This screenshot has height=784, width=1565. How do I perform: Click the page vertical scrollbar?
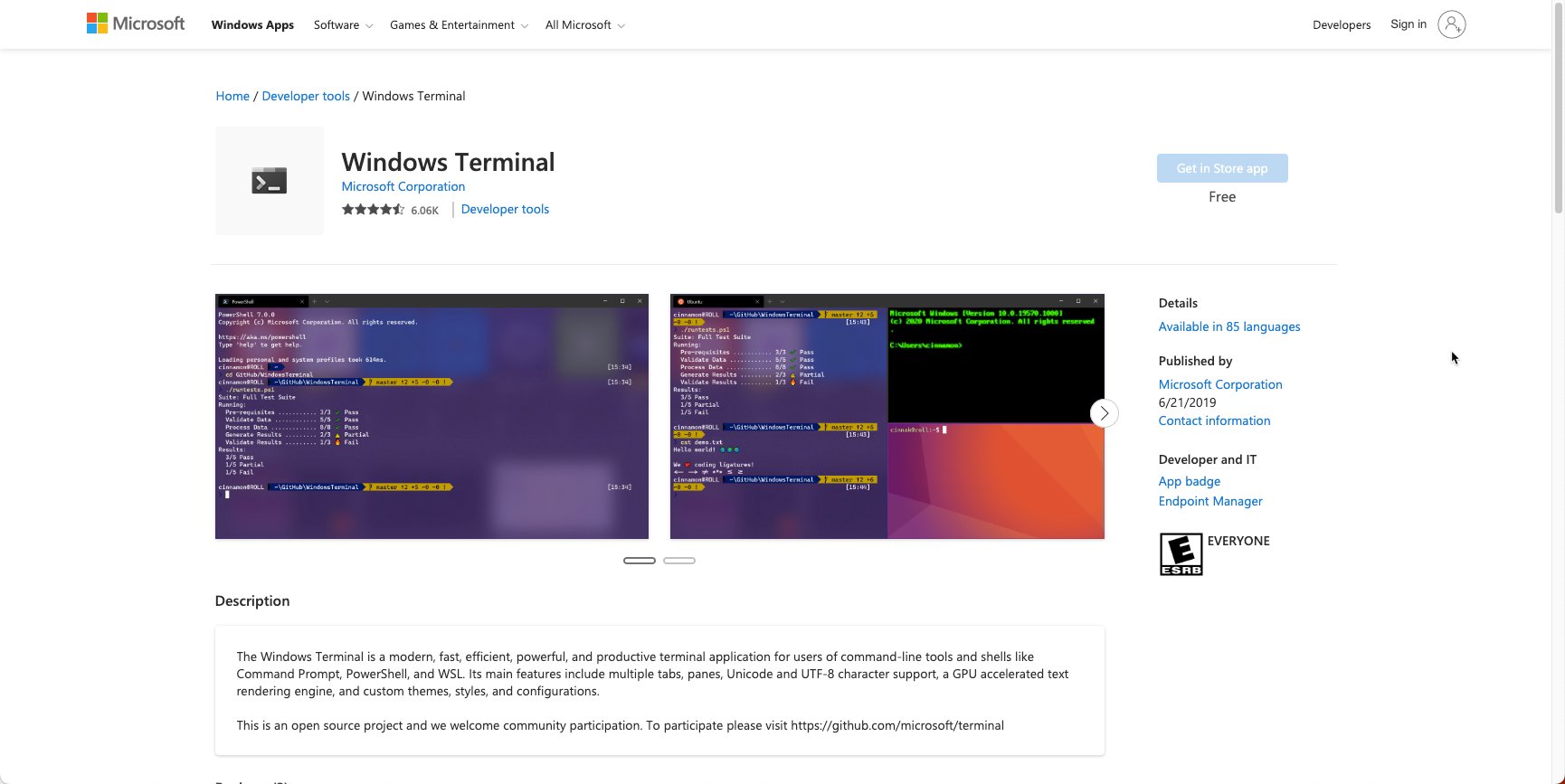tap(1559, 109)
